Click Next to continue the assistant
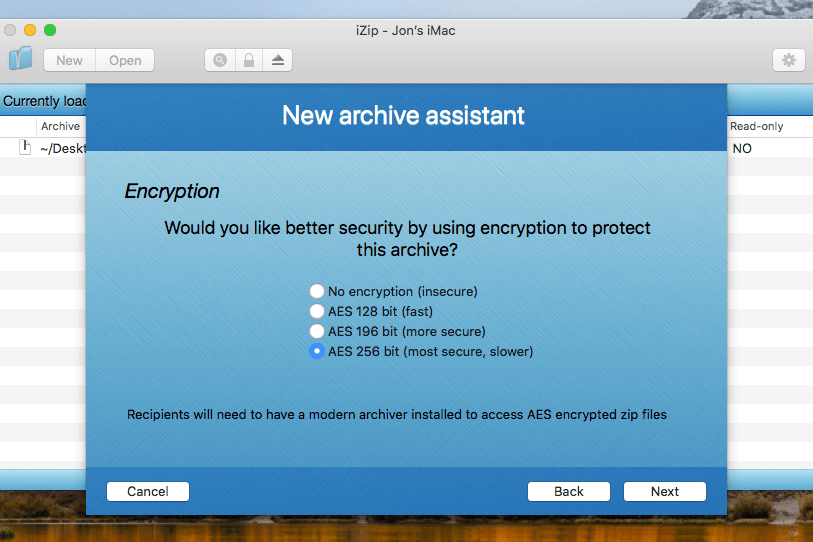Screen dimensions: 813x542 (x=664, y=491)
